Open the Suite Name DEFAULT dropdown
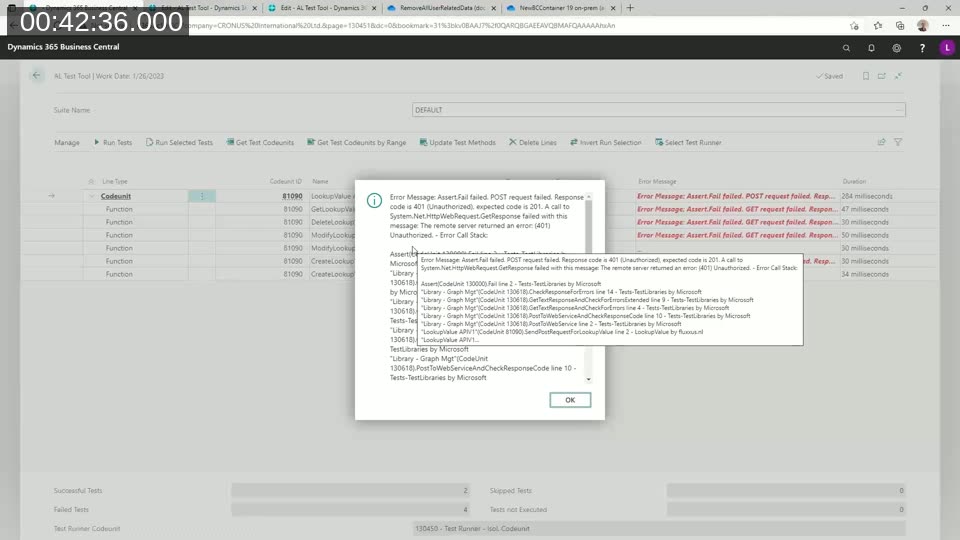The height and width of the screenshot is (540, 960). [898, 110]
